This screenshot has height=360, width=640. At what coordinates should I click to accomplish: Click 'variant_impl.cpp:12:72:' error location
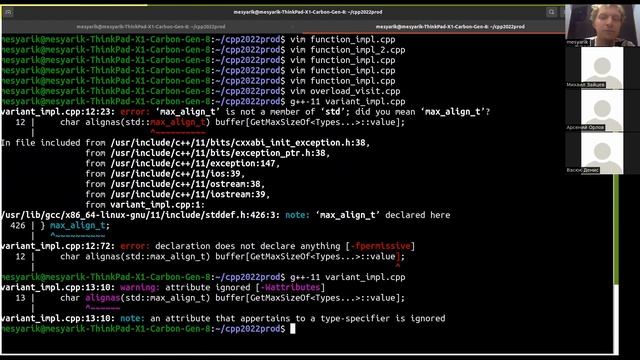[x=58, y=246]
